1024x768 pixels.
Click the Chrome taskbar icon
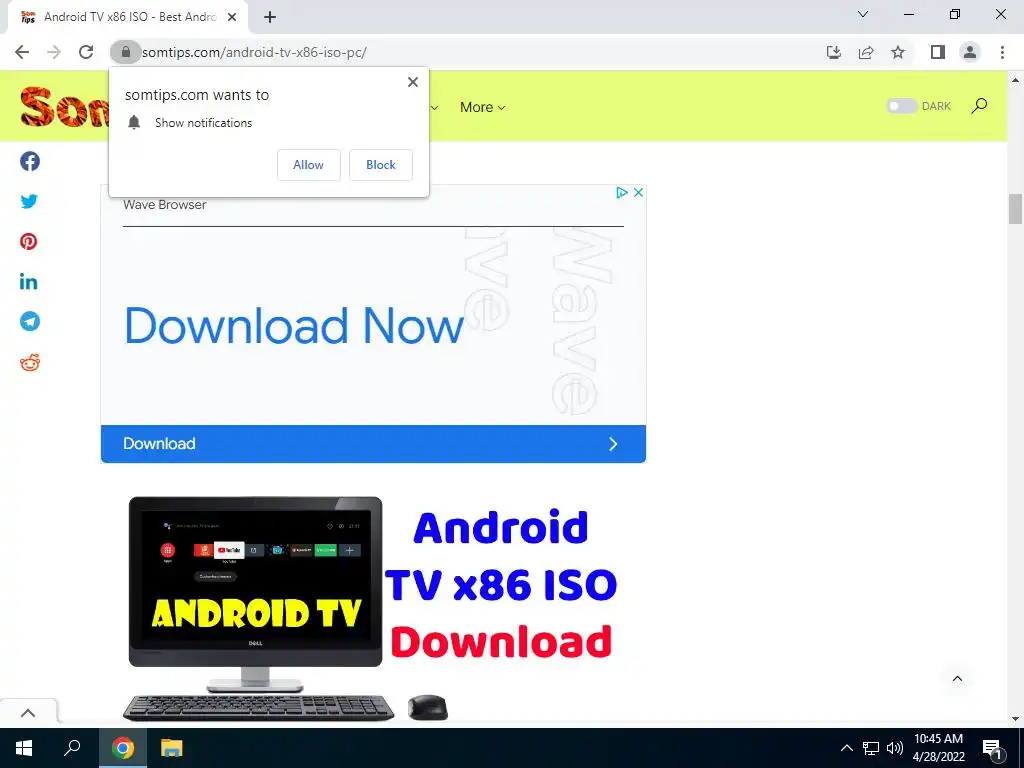(x=123, y=748)
